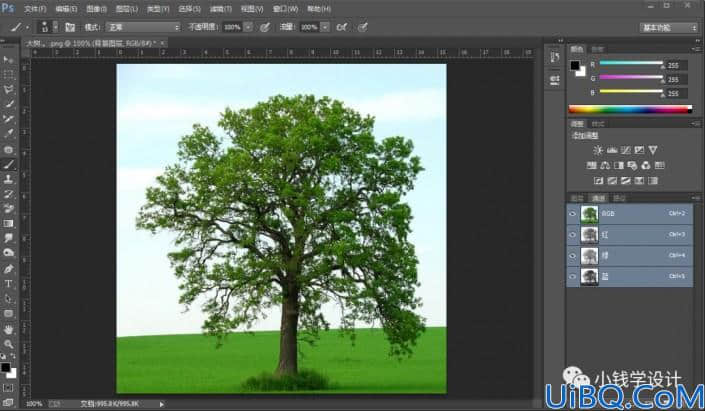Add a Channel Mixer adjustment
The height and width of the screenshot is (411, 705).
646,165
